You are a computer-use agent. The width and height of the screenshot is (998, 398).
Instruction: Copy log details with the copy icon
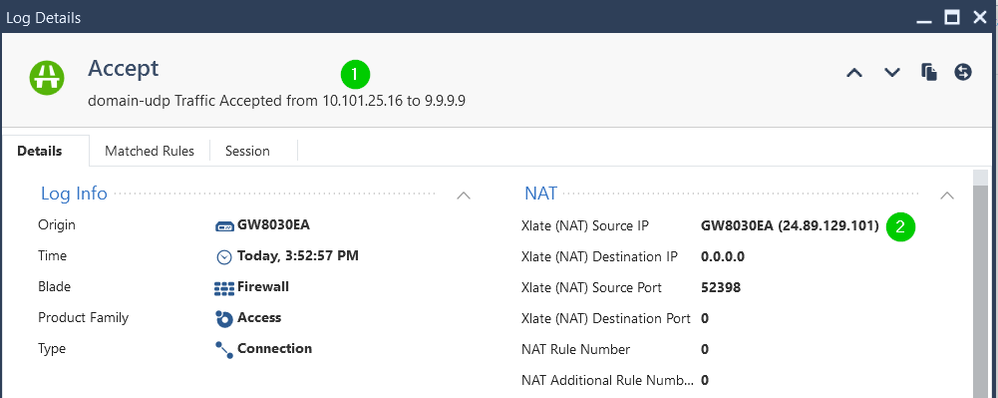pos(929,72)
